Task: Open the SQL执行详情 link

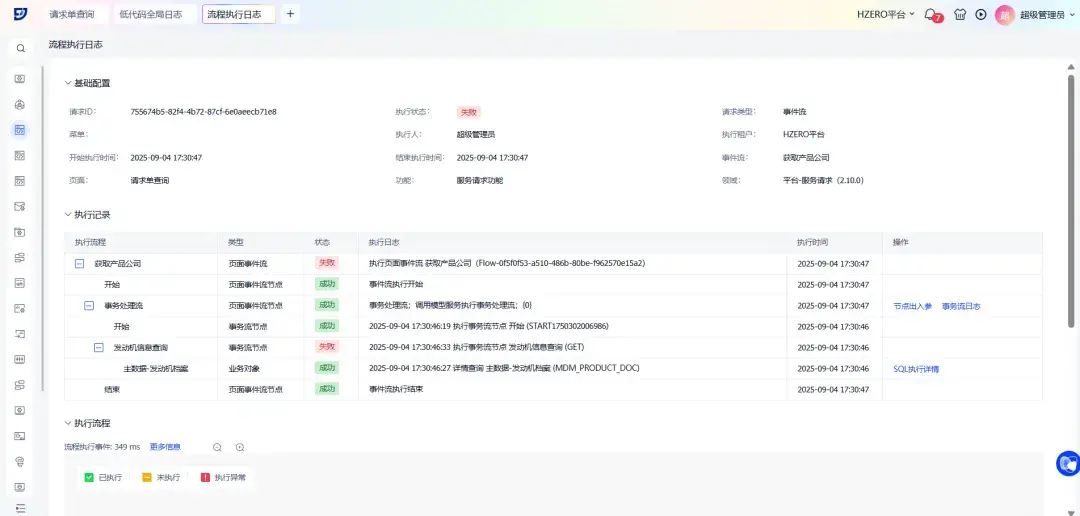Action: click(x=915, y=369)
